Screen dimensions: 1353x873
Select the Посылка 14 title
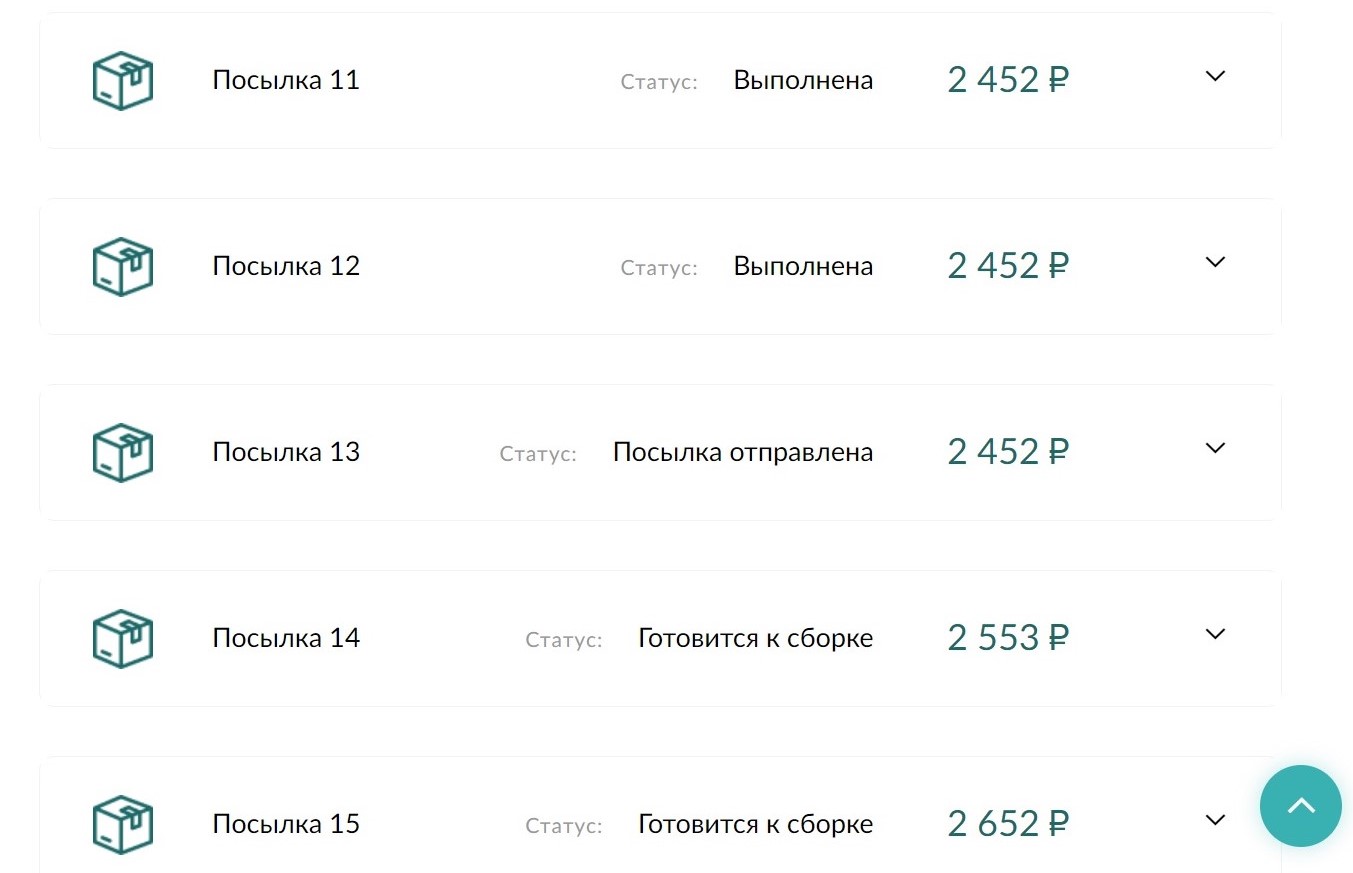pyautogui.click(x=286, y=638)
